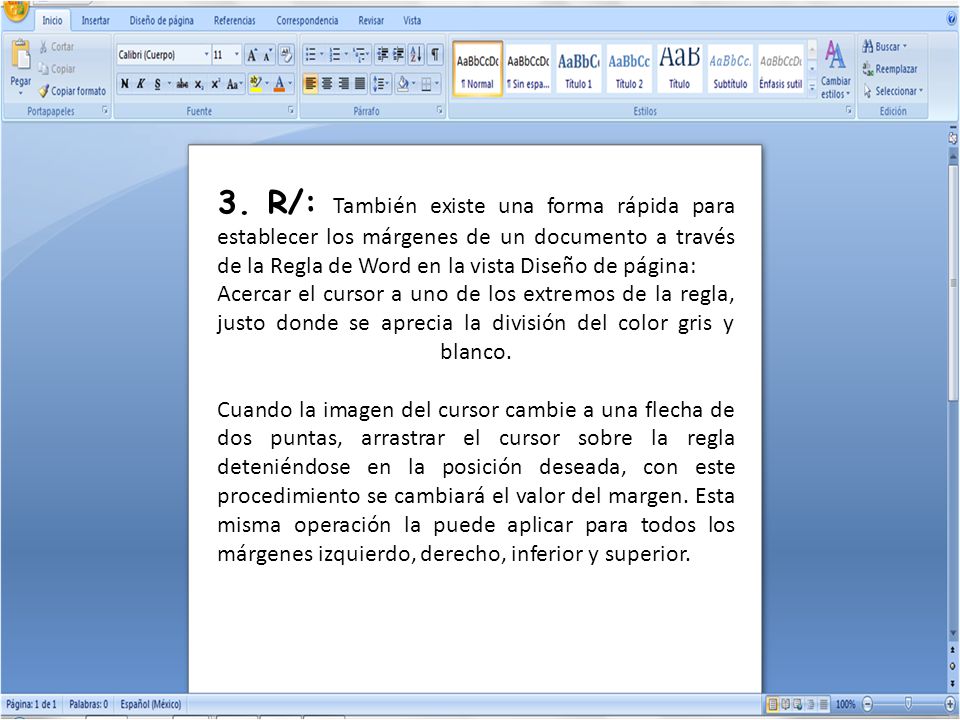Click the multilevel list icon
960x720 pixels.
(360, 55)
